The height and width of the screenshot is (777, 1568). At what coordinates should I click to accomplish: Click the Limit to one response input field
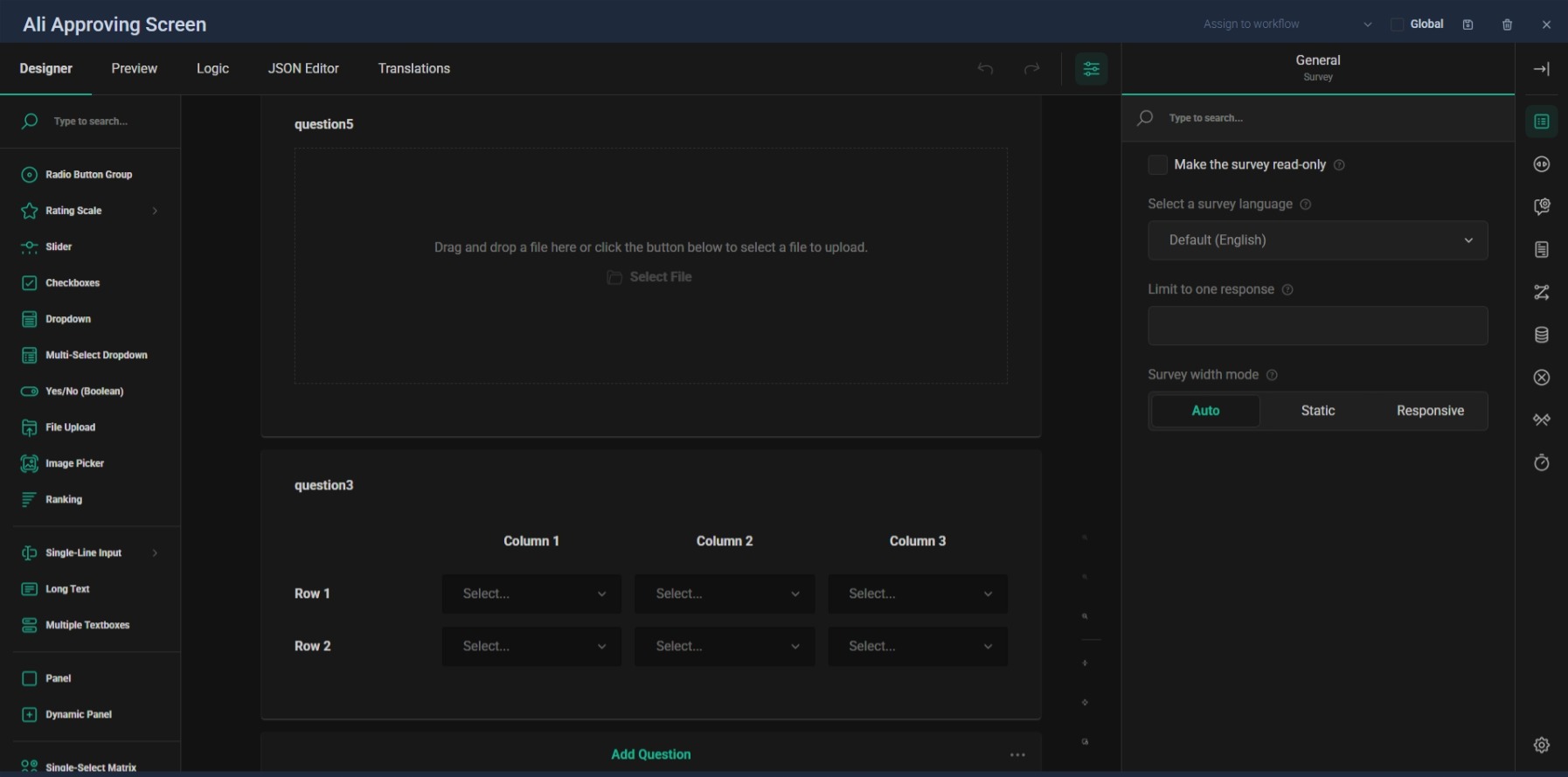(1317, 326)
